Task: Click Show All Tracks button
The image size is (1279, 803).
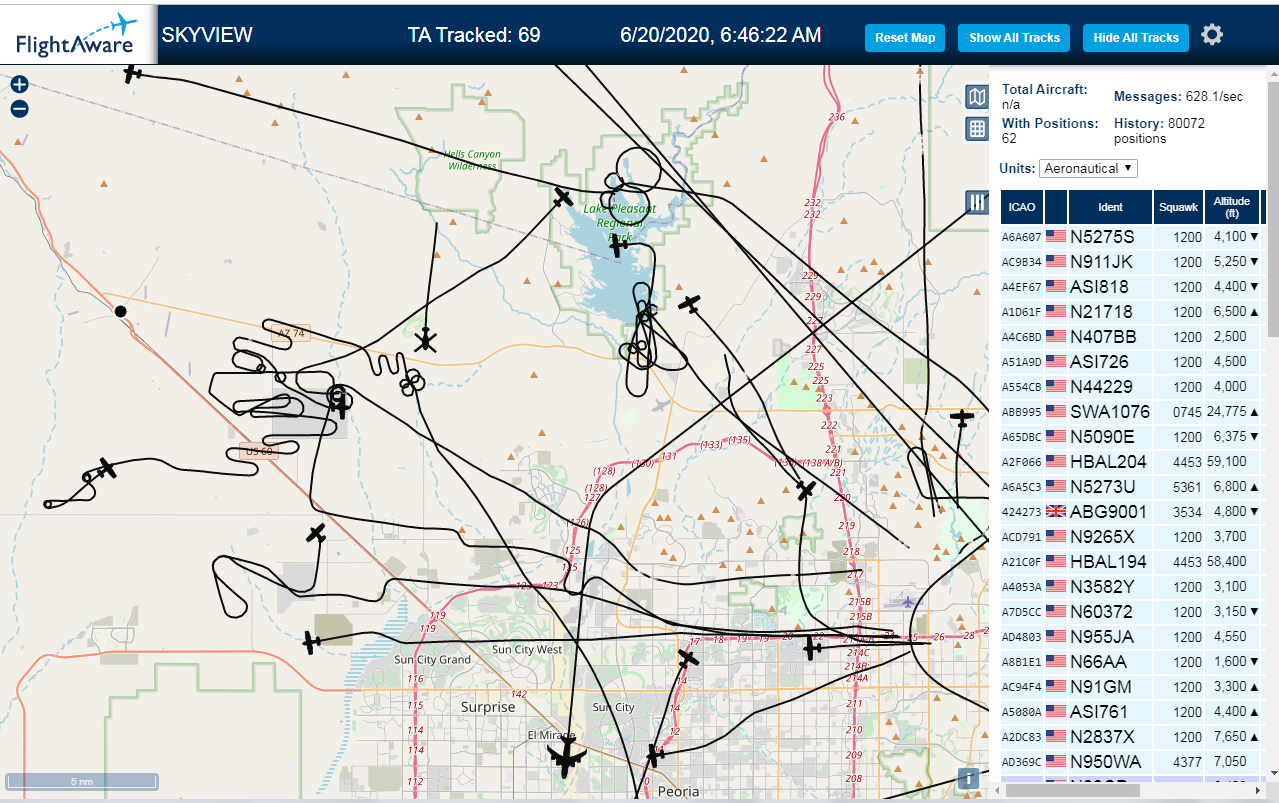Action: point(1014,38)
